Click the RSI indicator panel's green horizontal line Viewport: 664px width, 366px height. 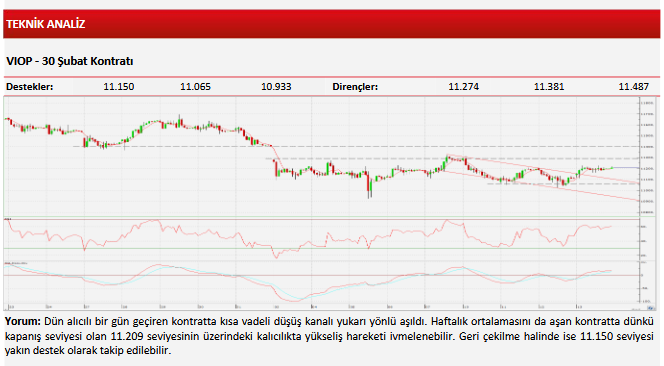pyautogui.click(x=321, y=248)
